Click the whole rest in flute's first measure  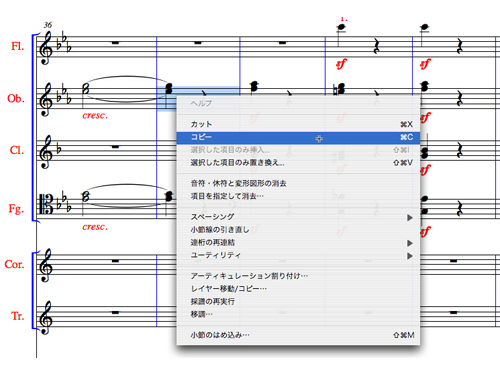(115, 43)
